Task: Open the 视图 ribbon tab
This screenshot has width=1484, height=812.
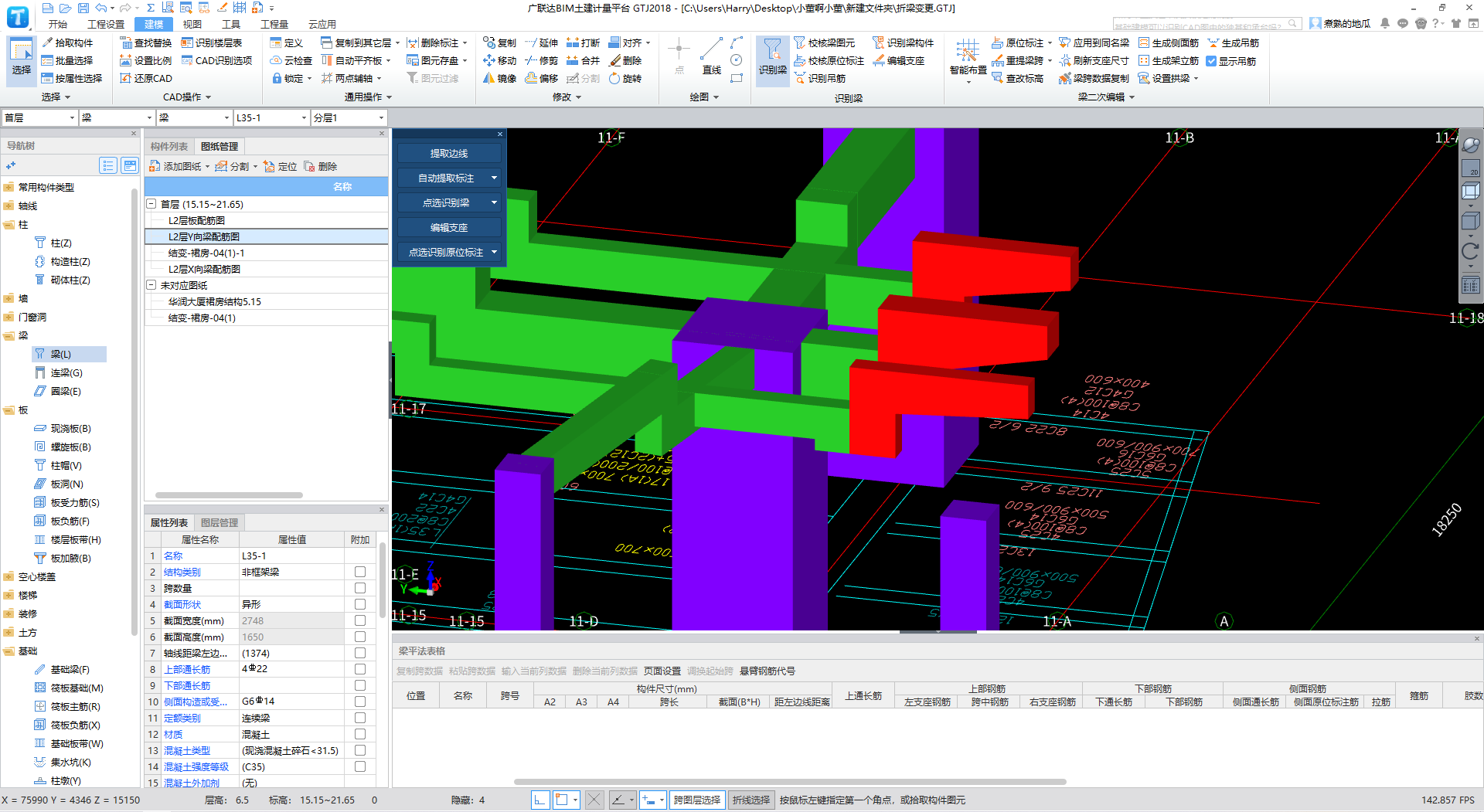Action: 192,24
